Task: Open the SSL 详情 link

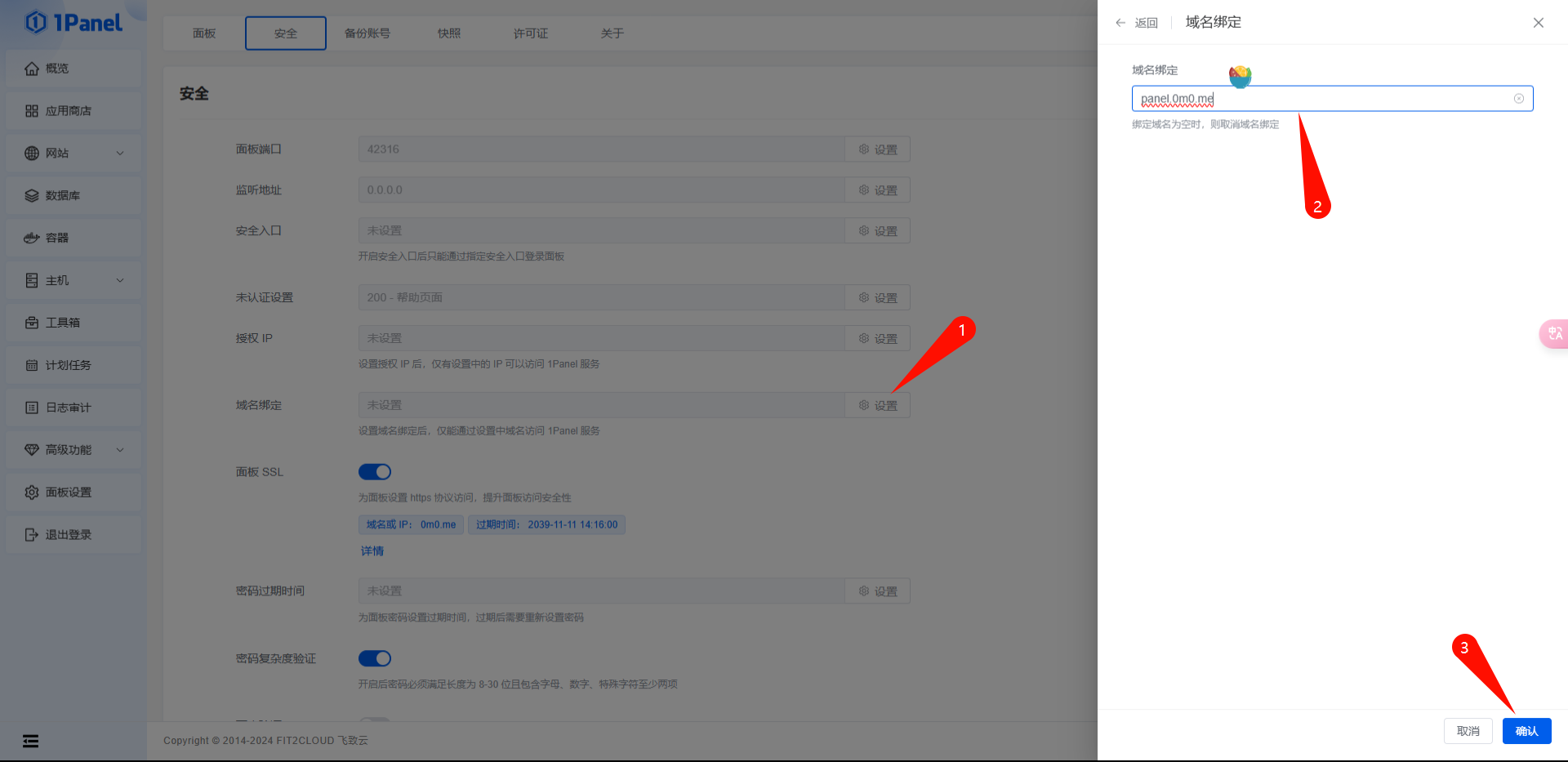Action: click(x=372, y=551)
